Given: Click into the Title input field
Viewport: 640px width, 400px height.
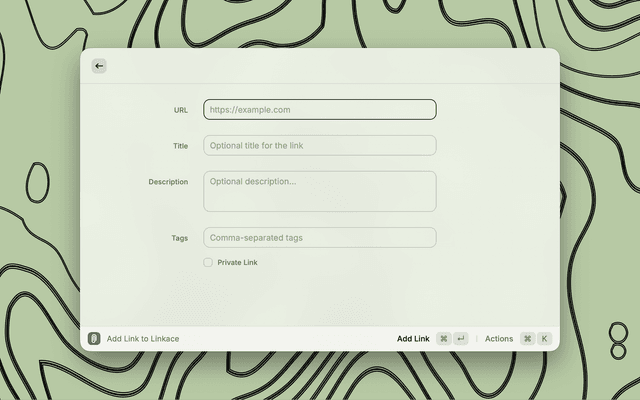Looking at the screenshot, I should click(320, 146).
